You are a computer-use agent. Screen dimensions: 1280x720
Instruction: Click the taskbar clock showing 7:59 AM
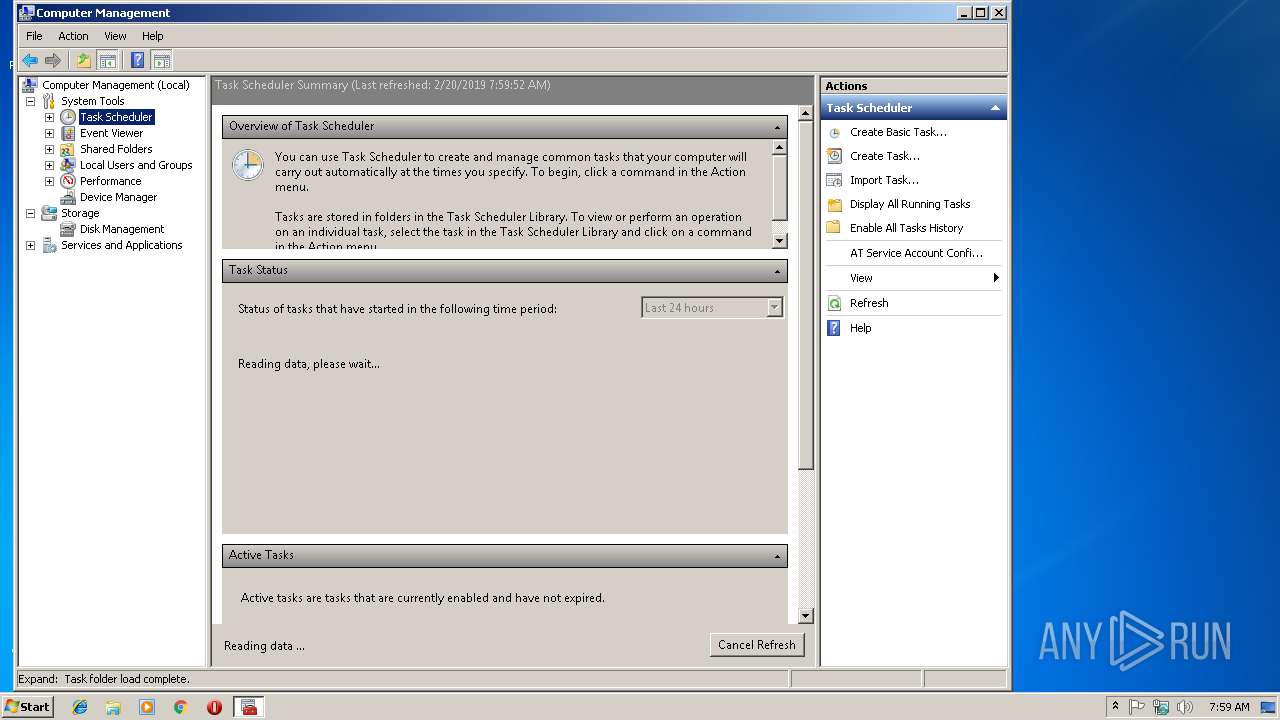click(1229, 707)
